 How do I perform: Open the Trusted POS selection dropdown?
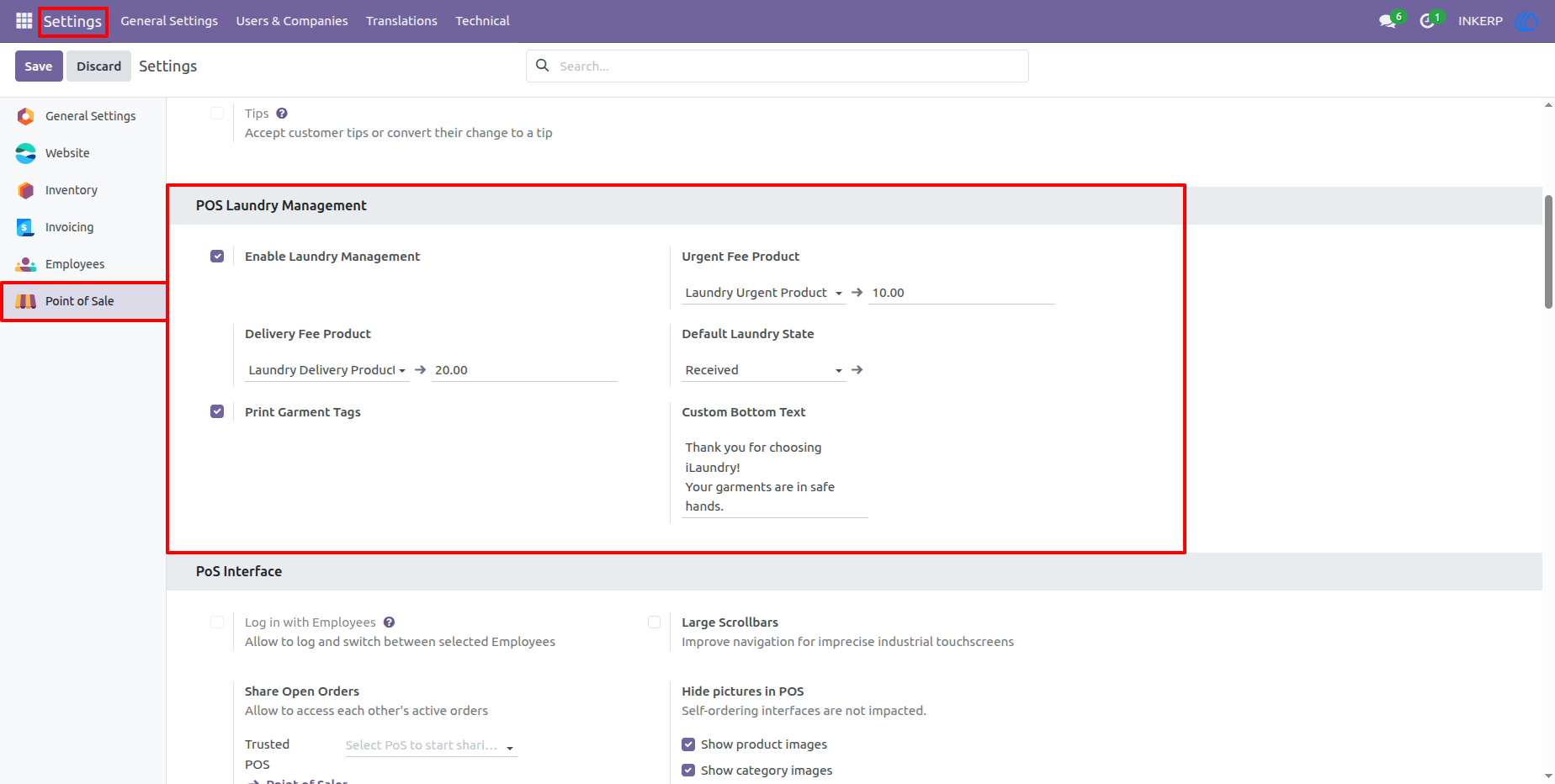pos(431,745)
